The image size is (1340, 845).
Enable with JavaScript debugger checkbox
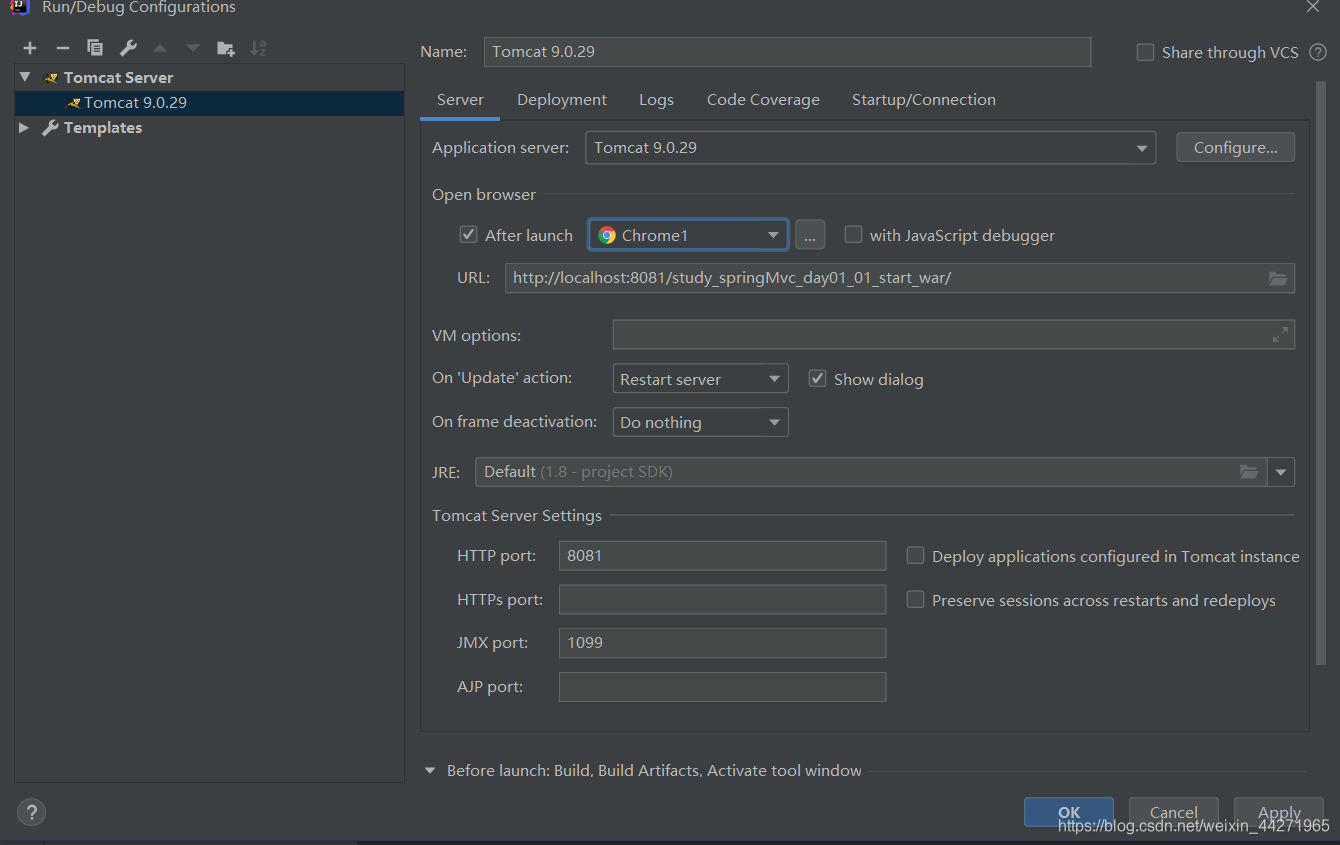853,235
